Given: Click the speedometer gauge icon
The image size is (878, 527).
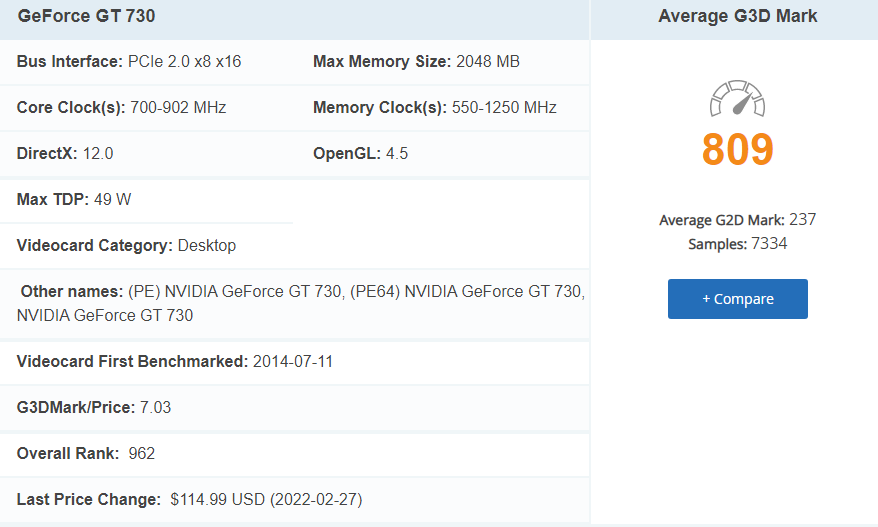Looking at the screenshot, I should [737, 98].
